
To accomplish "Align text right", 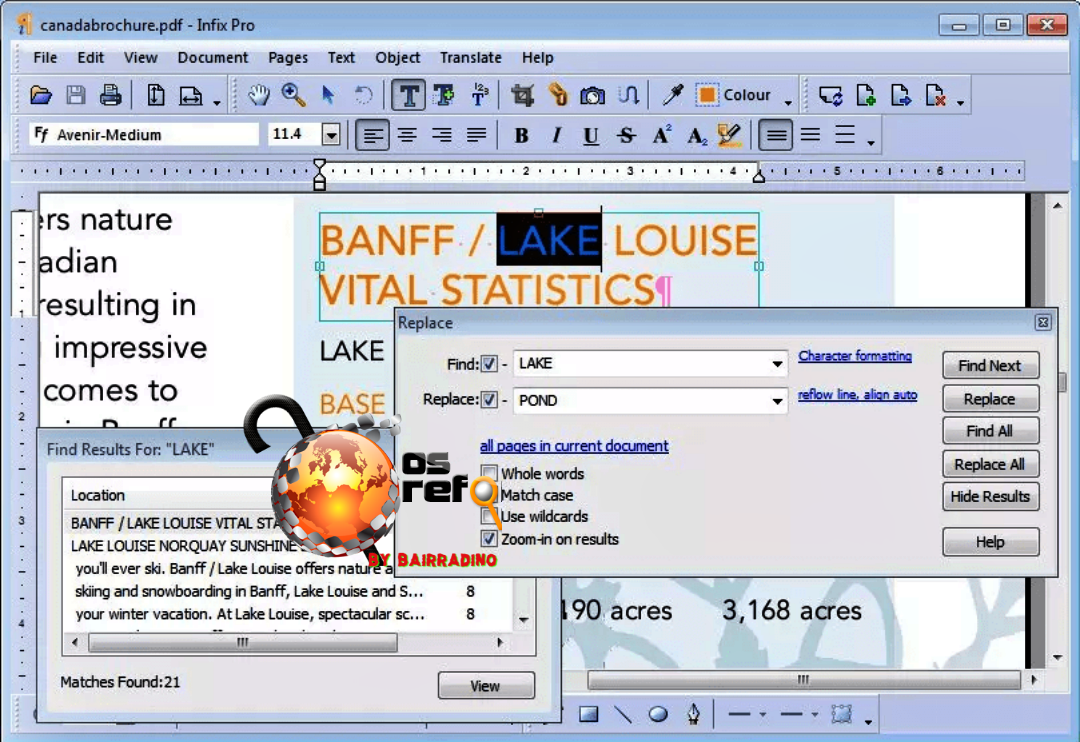I will point(442,135).
